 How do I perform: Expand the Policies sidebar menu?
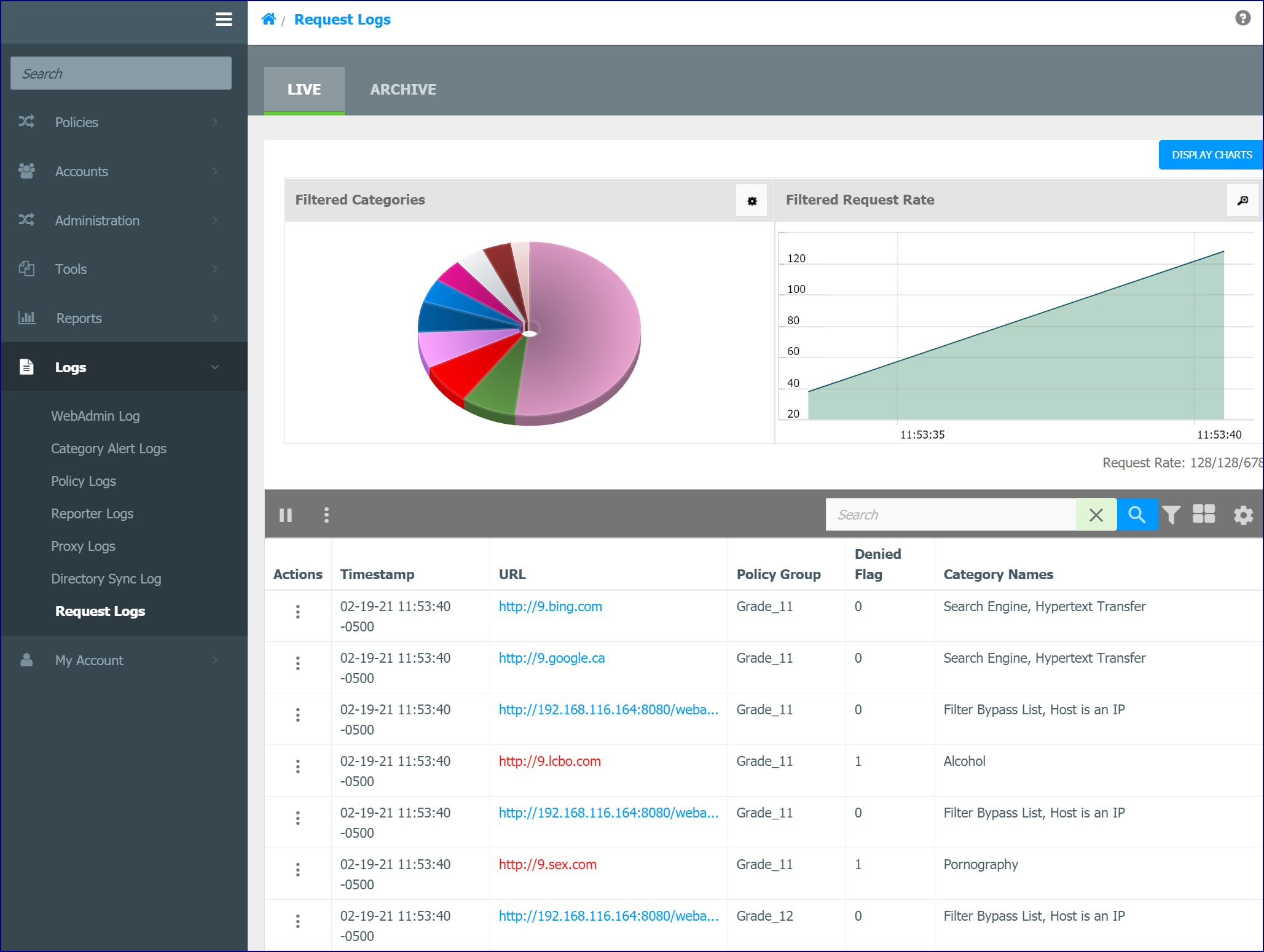pyautogui.click(x=124, y=122)
